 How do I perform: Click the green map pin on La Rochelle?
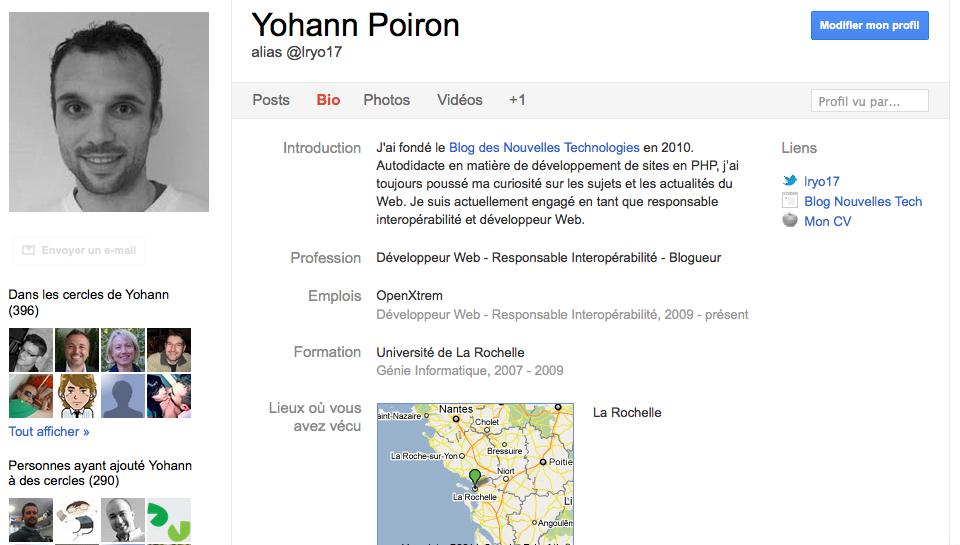pyautogui.click(x=475, y=478)
